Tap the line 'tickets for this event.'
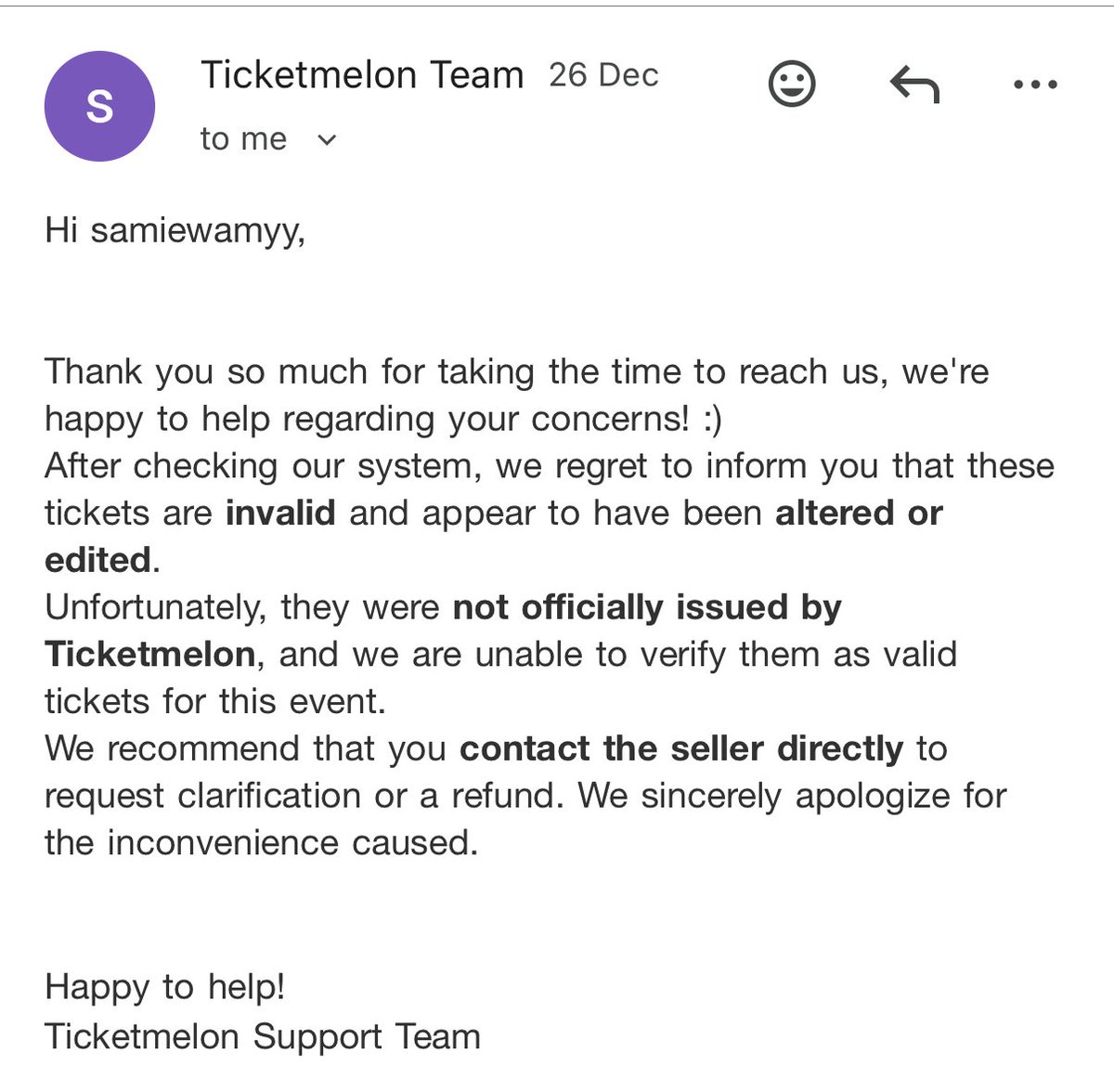Image resolution: width=1114 pixels, height=1092 pixels. pos(215,701)
